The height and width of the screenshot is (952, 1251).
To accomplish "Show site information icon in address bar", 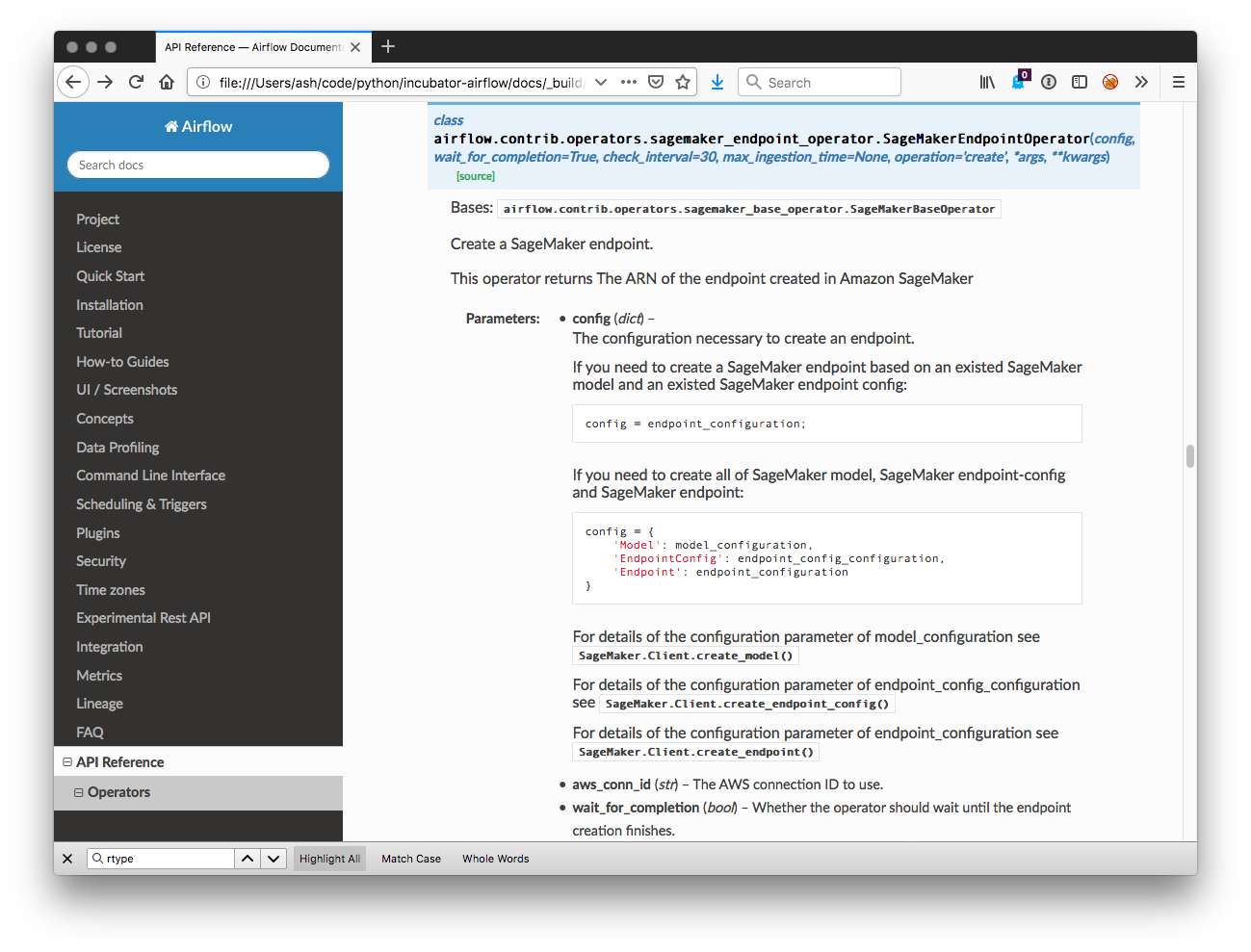I will coord(203,82).
